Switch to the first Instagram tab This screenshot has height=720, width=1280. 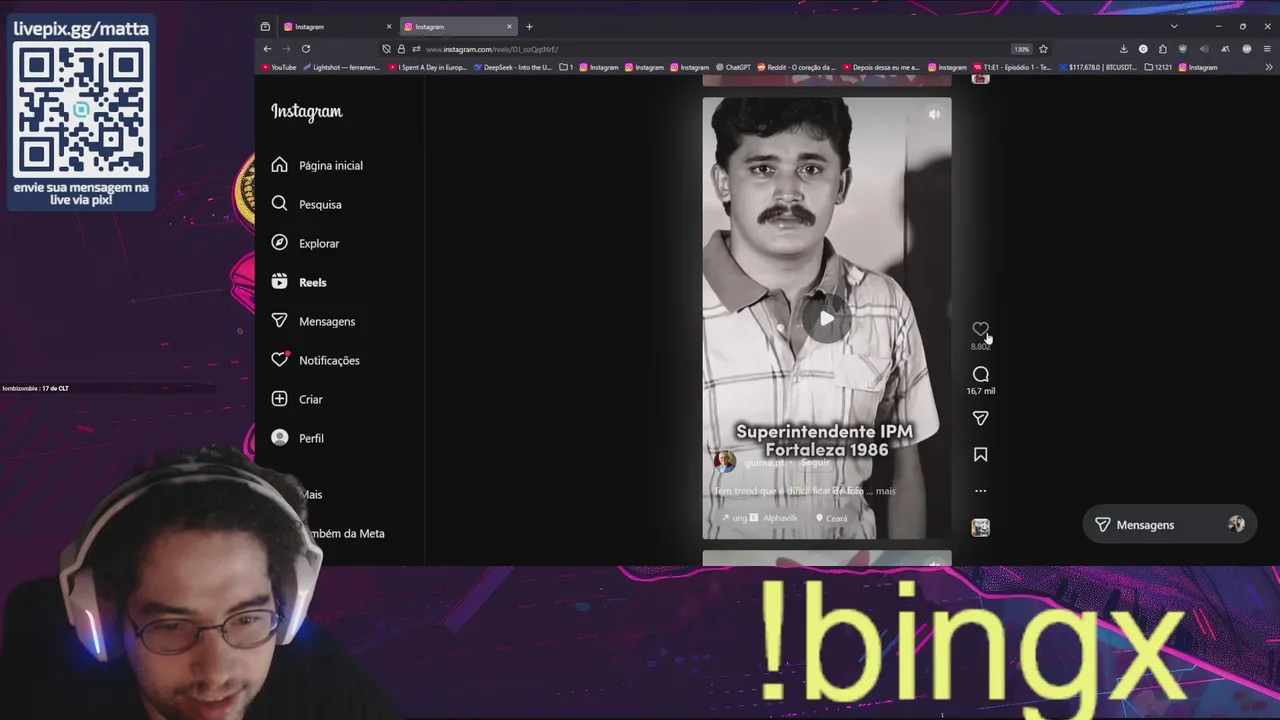[x=338, y=27]
